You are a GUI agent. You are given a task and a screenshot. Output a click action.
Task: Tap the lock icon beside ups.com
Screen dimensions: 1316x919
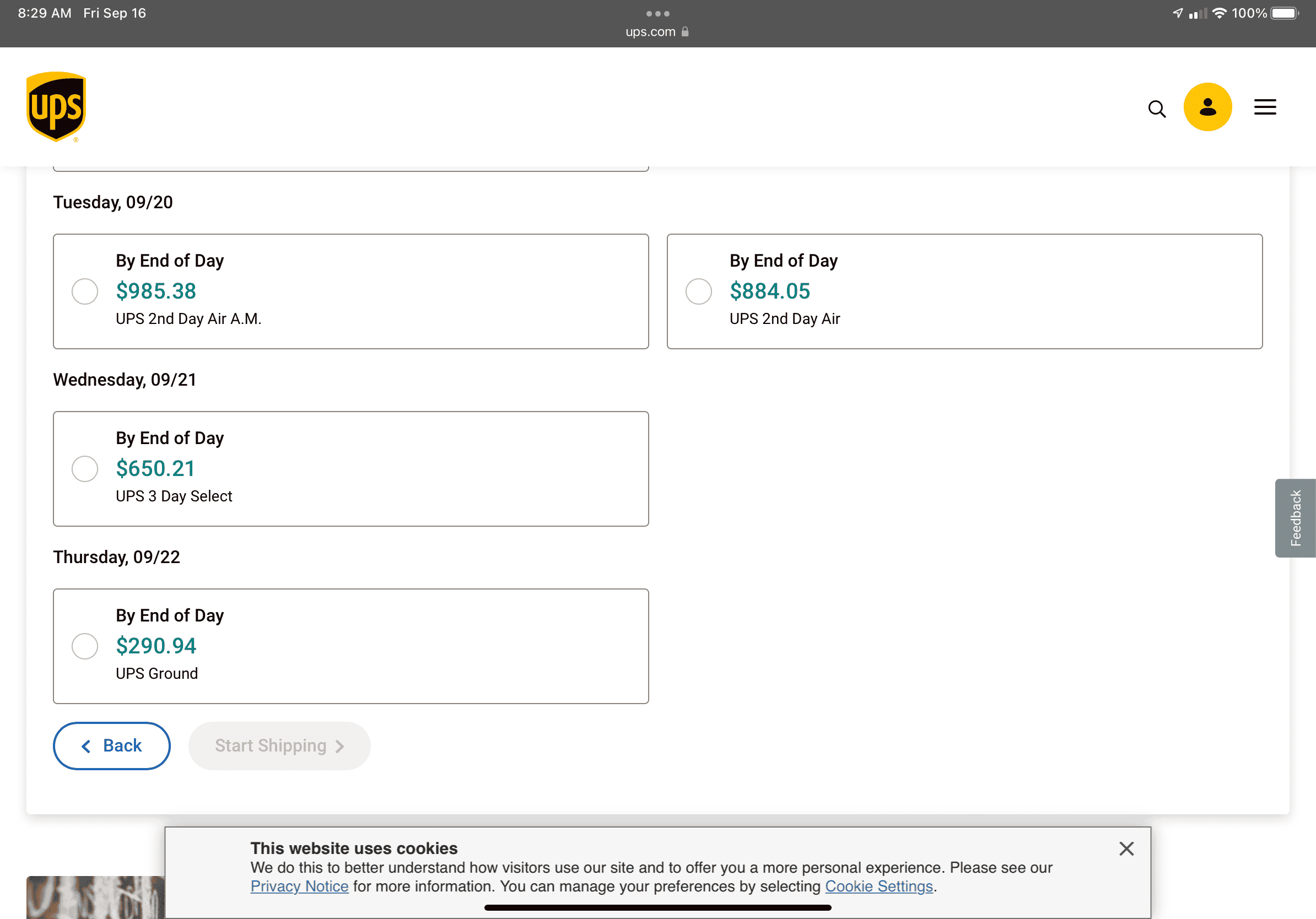point(685,32)
